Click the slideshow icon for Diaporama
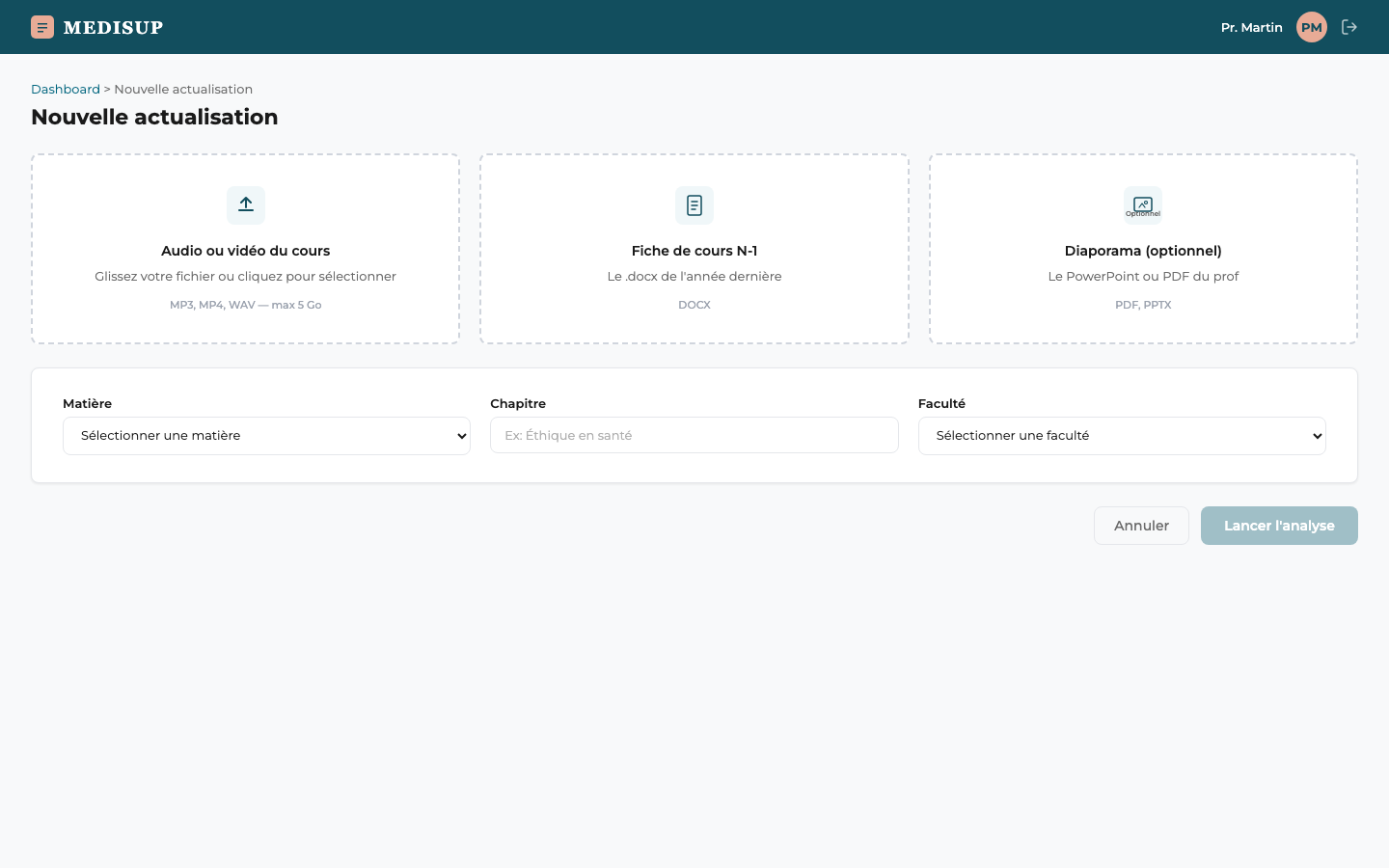The width and height of the screenshot is (1389, 868). (1143, 204)
